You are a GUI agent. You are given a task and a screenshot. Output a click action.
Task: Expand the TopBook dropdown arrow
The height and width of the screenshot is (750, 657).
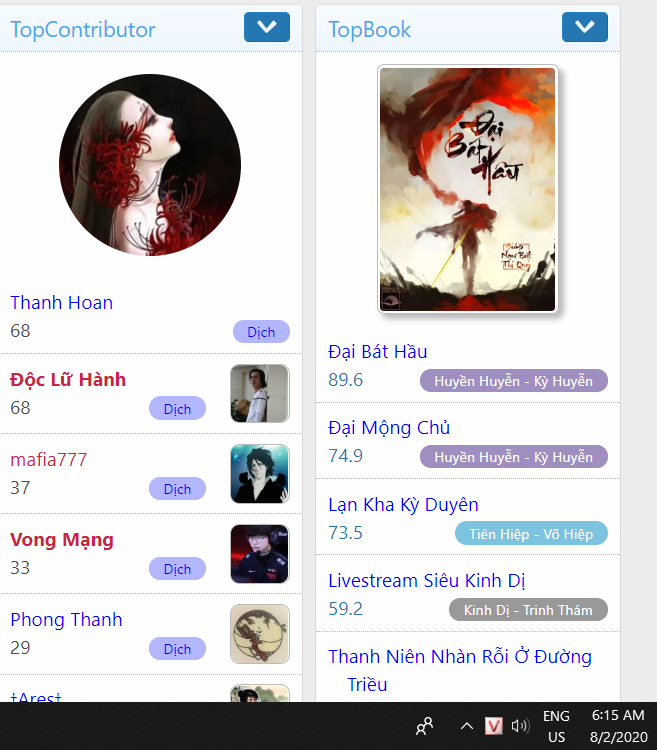tap(585, 27)
